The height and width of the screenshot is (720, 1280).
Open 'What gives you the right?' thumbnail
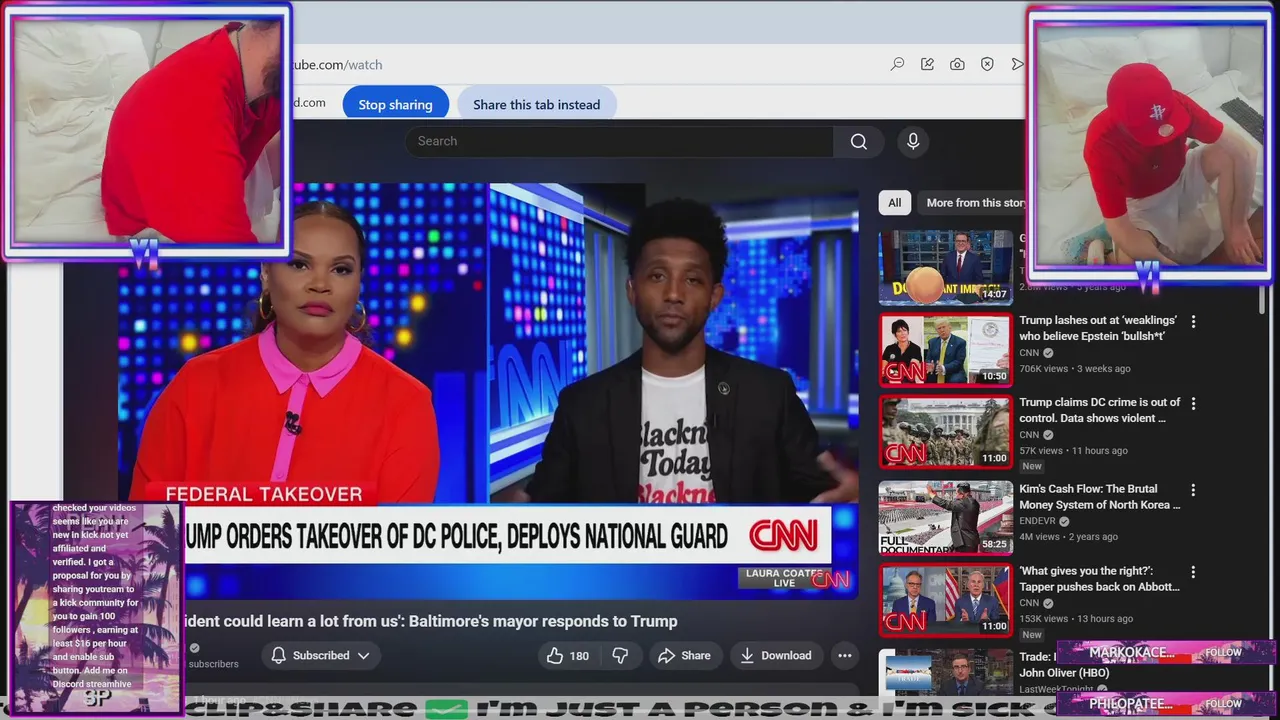point(945,600)
